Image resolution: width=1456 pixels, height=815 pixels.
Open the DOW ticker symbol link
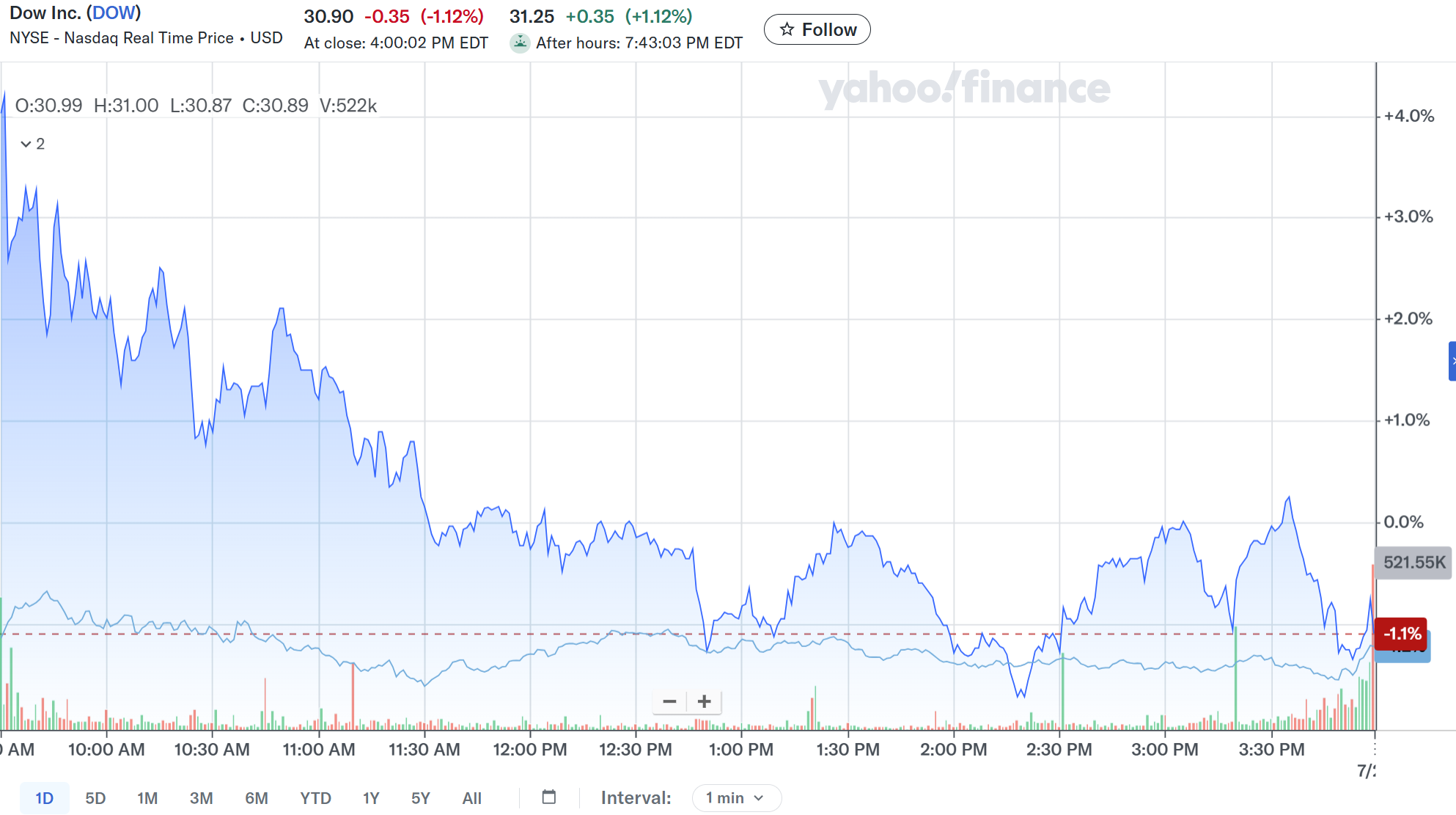114,13
